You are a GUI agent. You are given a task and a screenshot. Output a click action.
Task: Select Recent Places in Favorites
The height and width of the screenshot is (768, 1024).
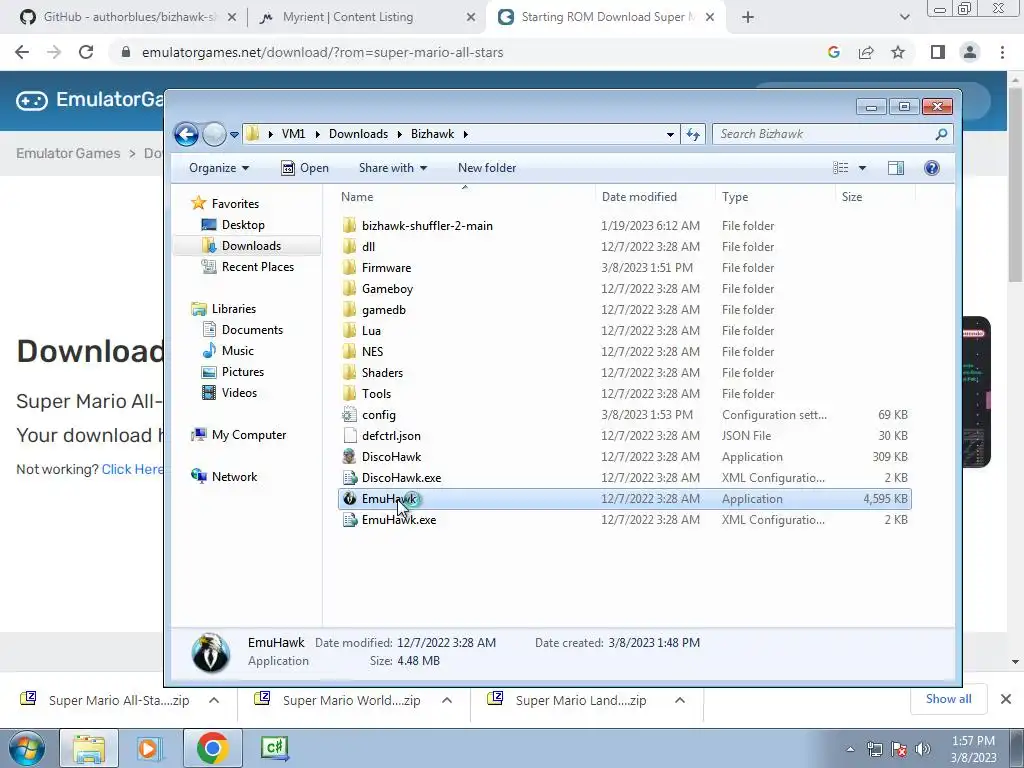[x=257, y=266]
